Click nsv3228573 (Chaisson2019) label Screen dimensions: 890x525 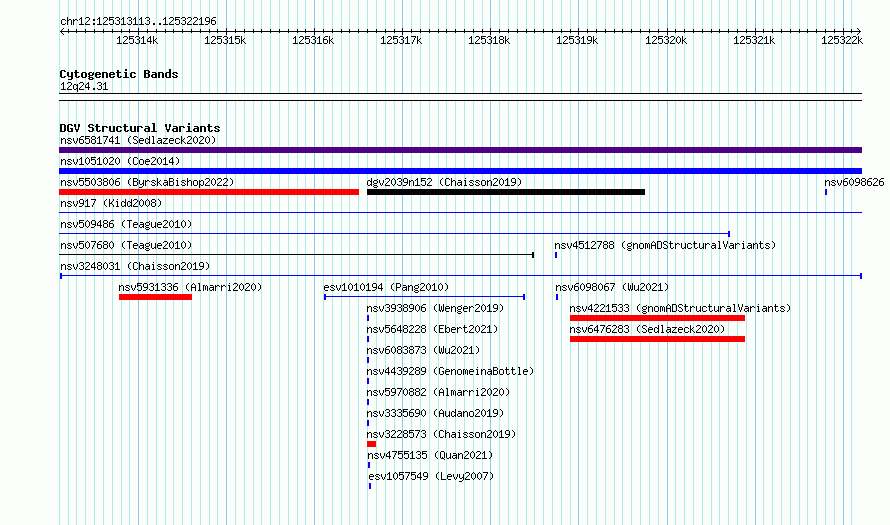441,434
